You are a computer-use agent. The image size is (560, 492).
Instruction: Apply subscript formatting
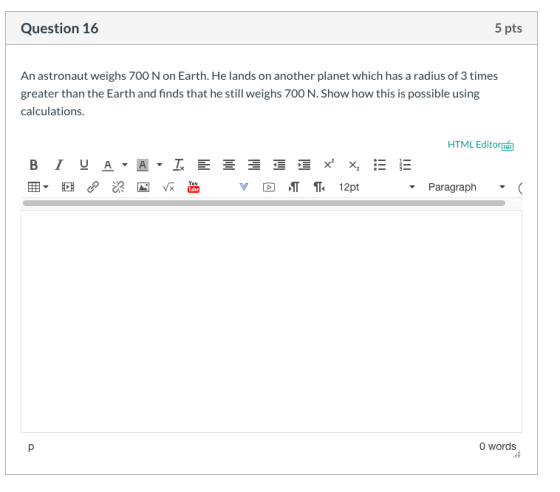coord(354,165)
